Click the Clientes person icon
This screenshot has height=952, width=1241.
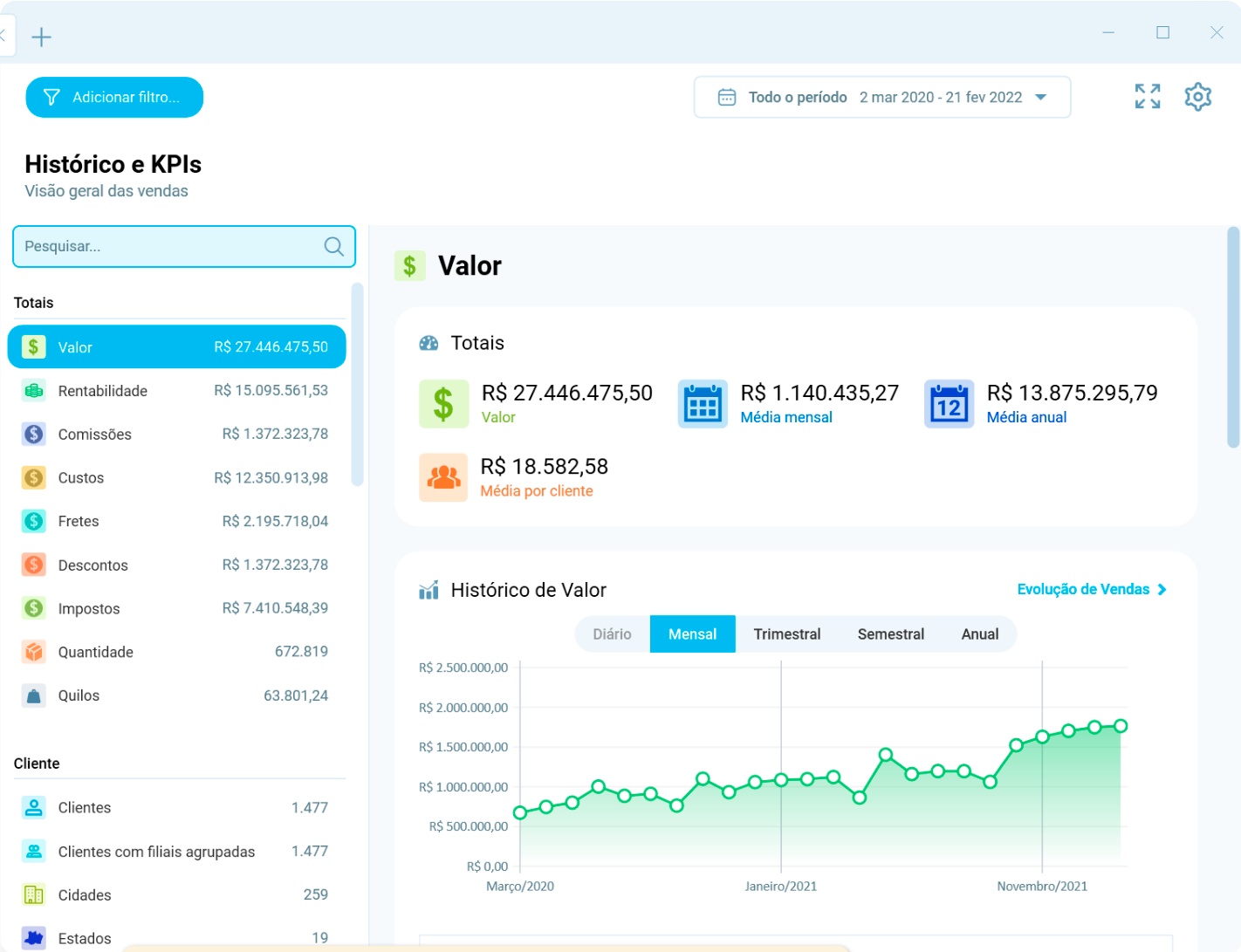(33, 807)
